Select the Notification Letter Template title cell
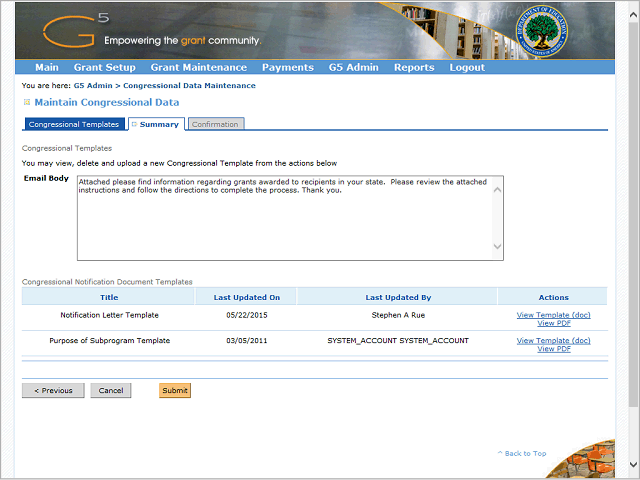The image size is (640, 480). coord(109,315)
